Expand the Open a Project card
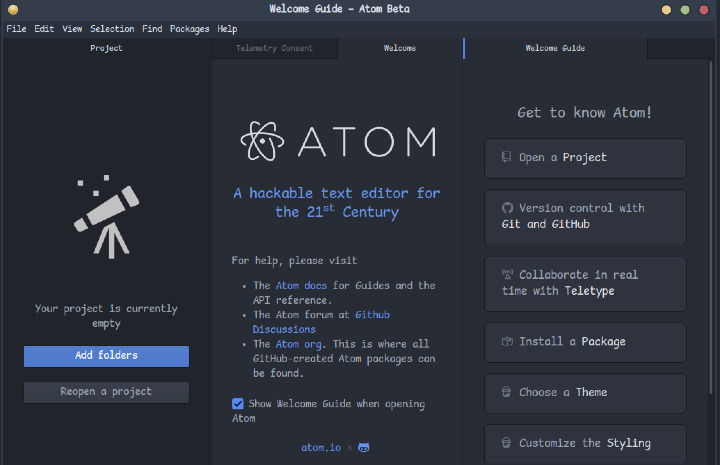Viewport: 720px width, 465px height. click(585, 158)
